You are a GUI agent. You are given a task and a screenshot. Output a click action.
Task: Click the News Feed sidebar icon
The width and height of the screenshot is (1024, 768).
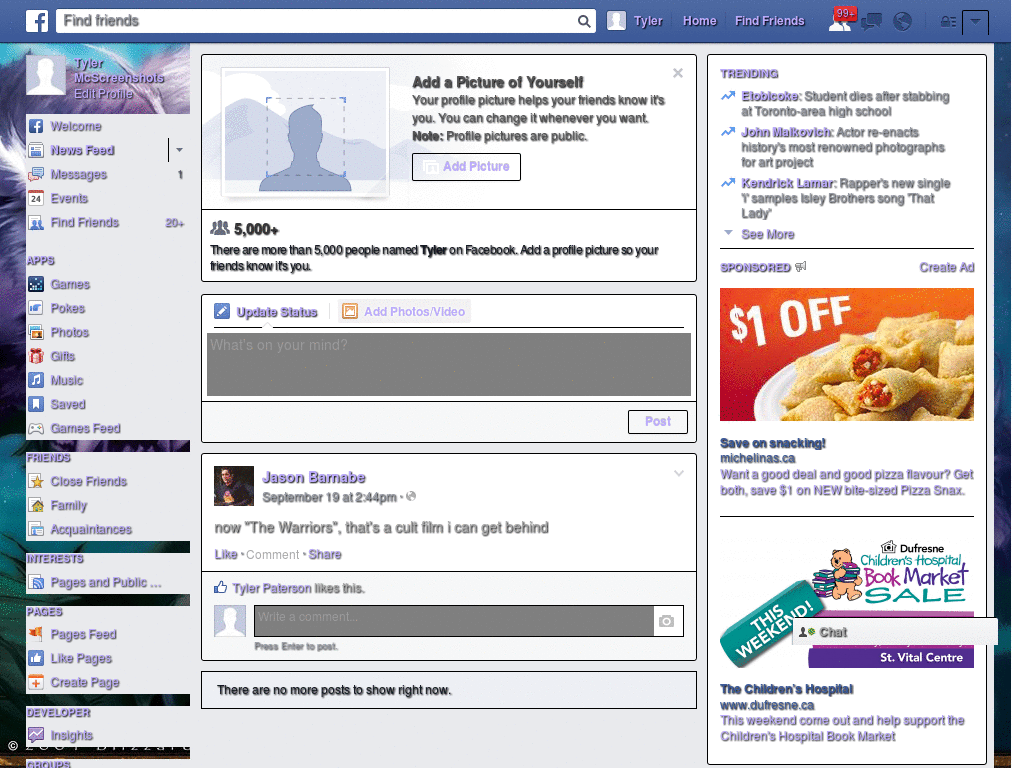coord(36,150)
